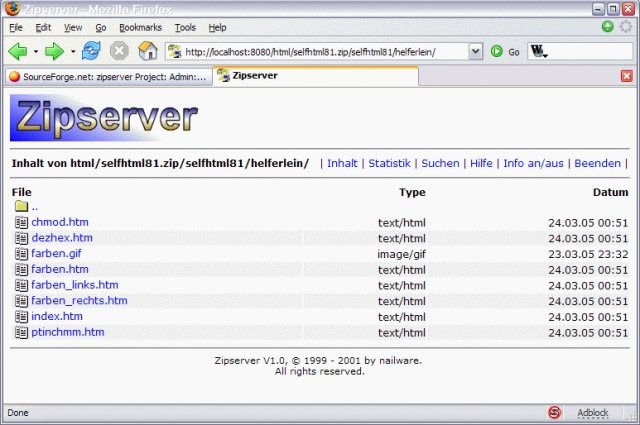Image resolution: width=640 pixels, height=425 pixels.
Task: Open the Forward button history dropdown
Action: click(x=71, y=50)
